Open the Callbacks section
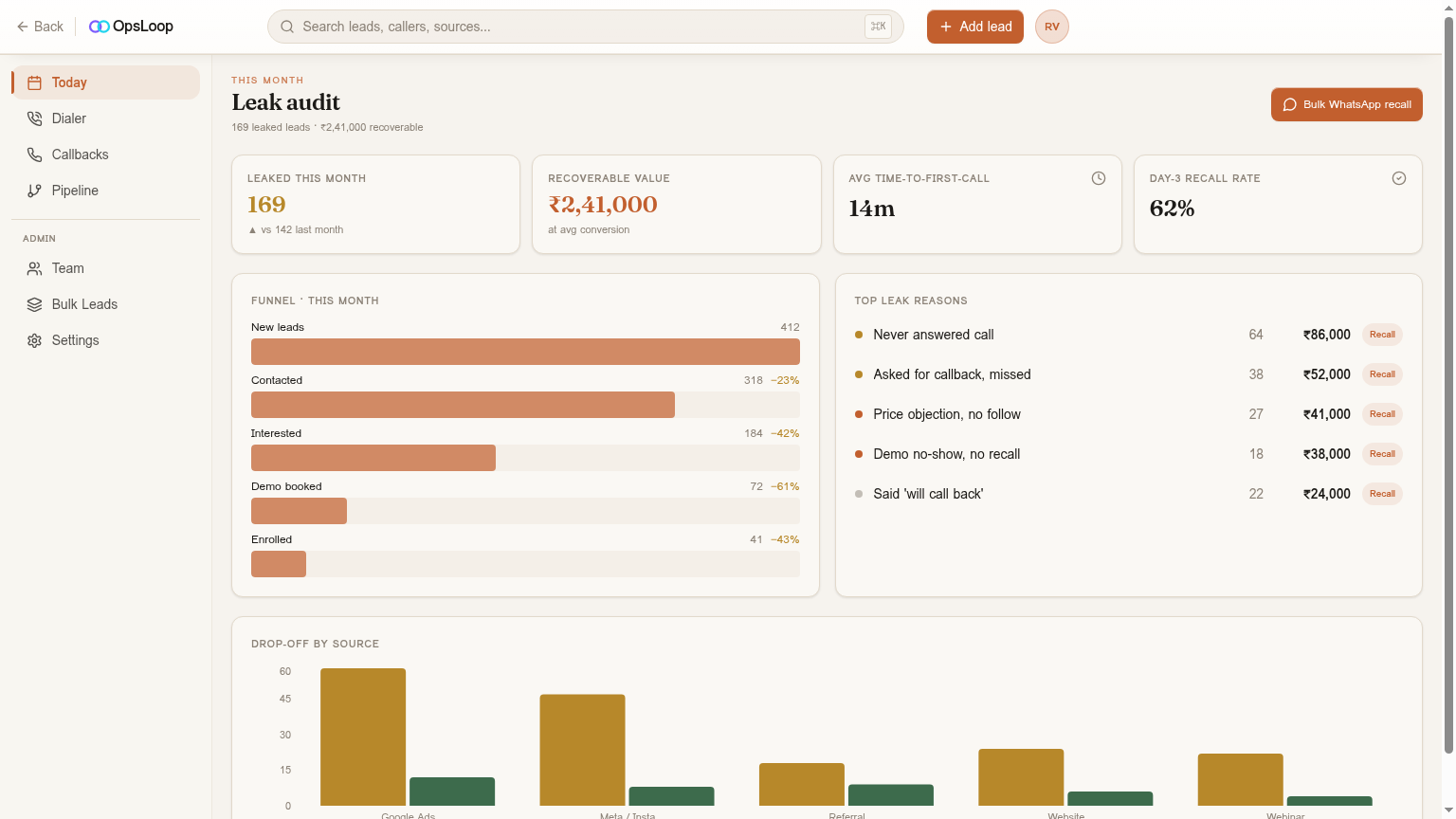Screen dimensions: 1456x819 tap(106, 155)
